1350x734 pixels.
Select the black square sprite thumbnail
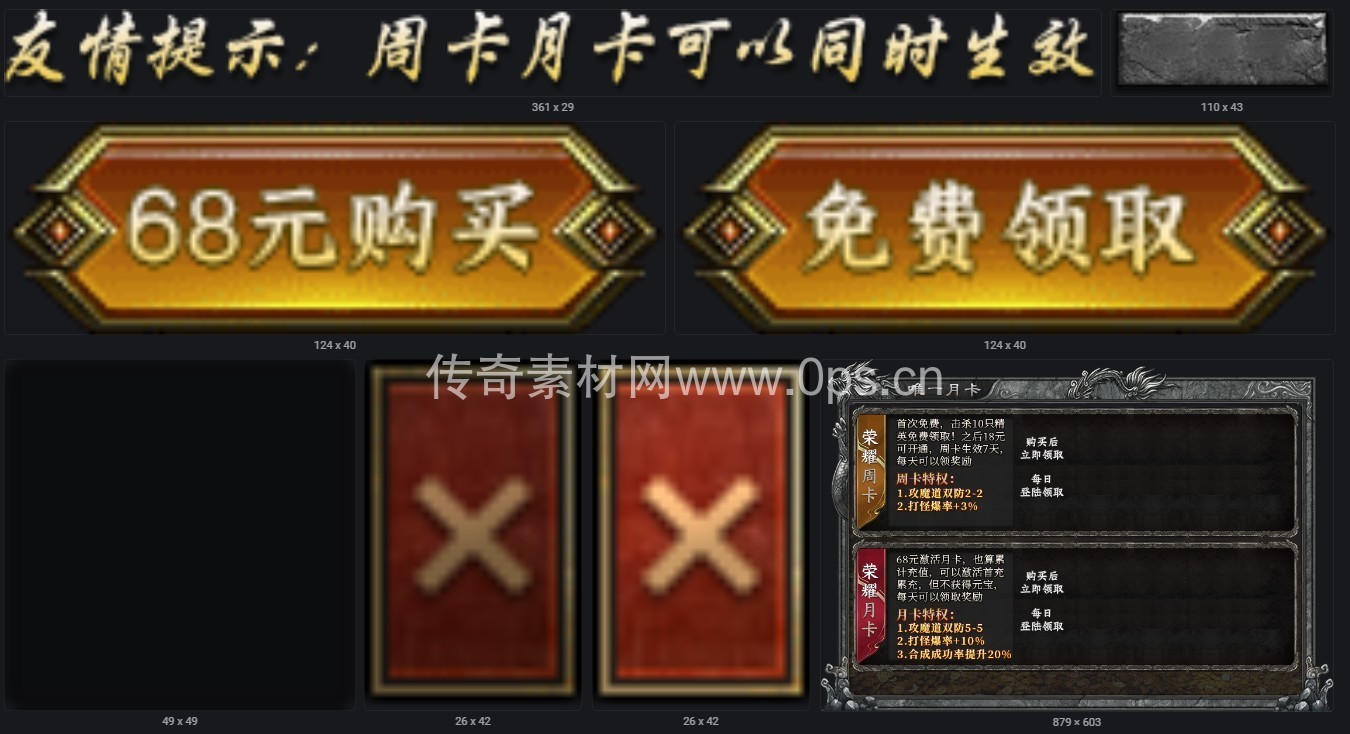180,535
